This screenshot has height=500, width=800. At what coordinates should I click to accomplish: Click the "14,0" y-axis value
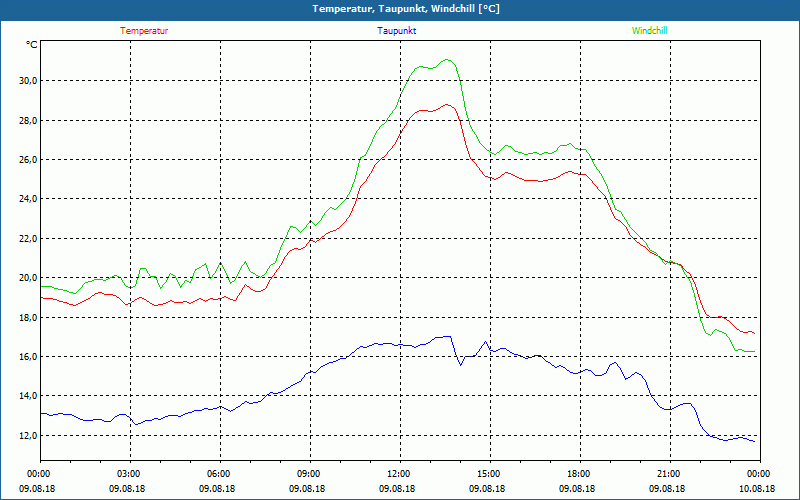[28, 395]
